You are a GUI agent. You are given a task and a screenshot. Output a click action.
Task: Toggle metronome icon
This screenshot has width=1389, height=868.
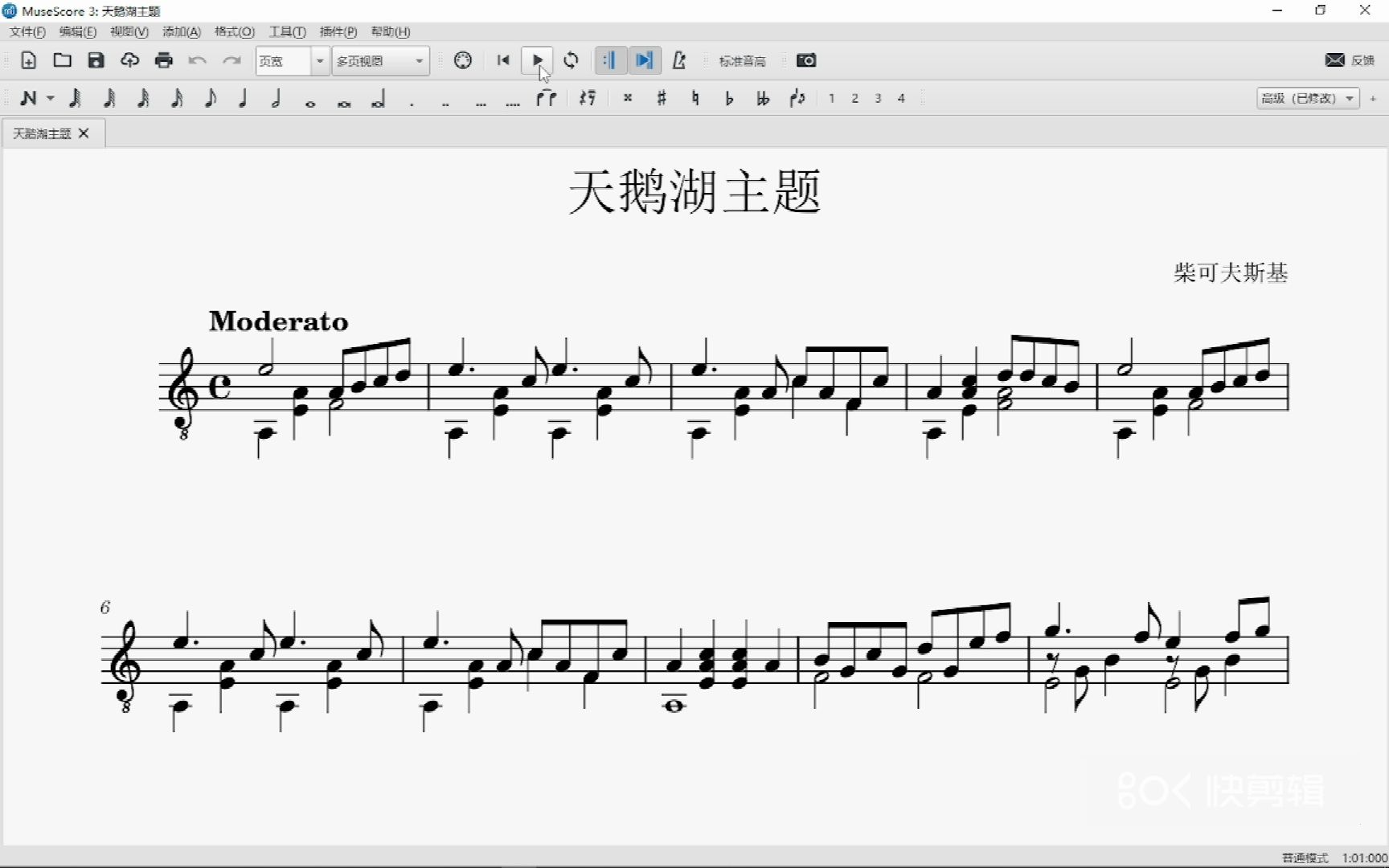[x=679, y=60]
